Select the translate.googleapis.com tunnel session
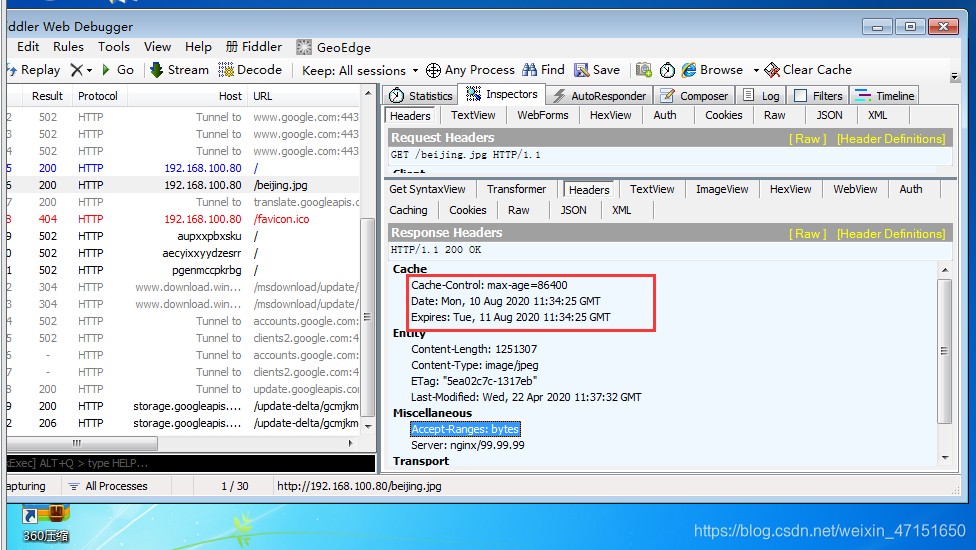Screen dimensions: 976x550 183,202
